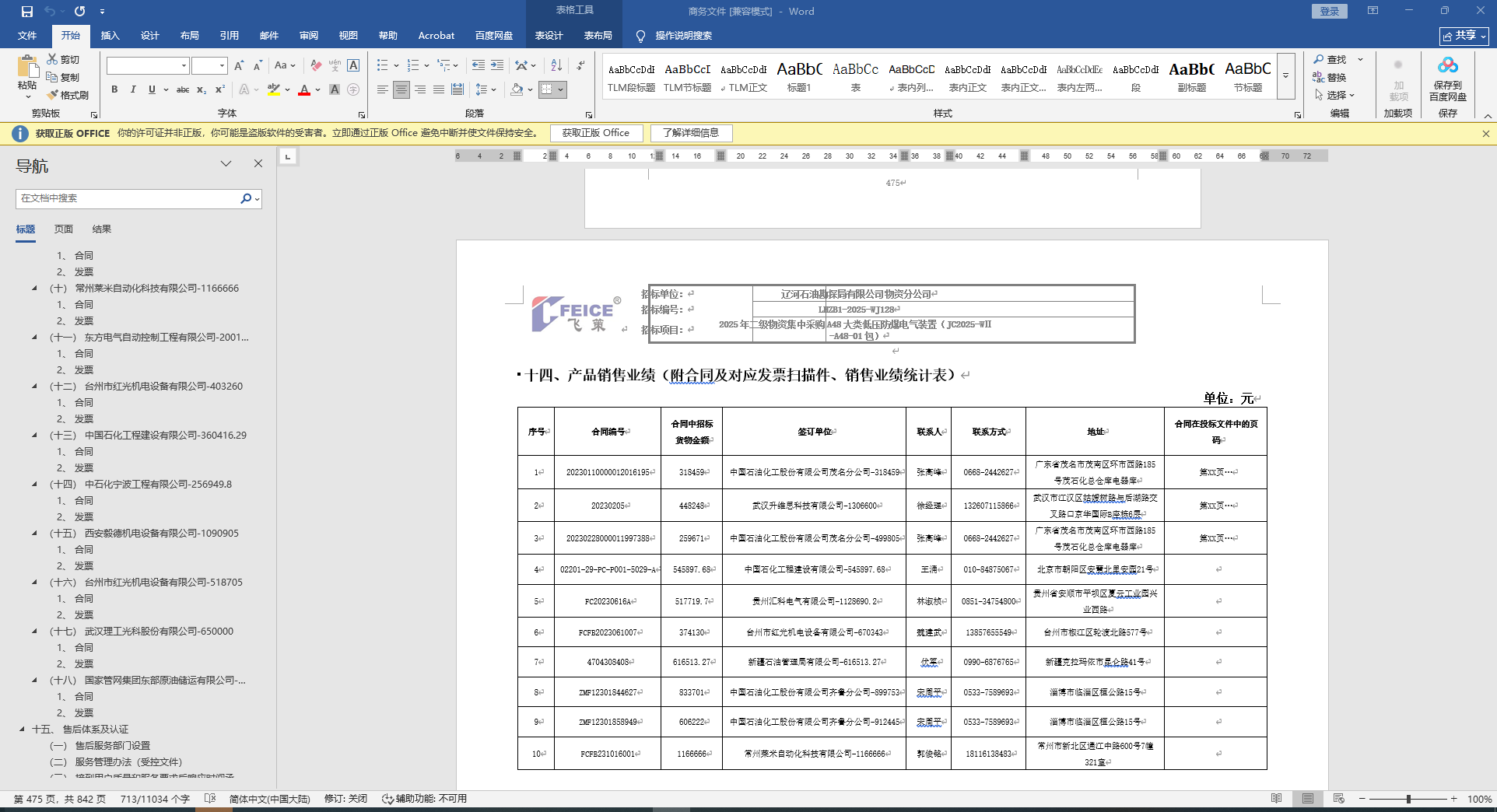Viewport: 1497px width, 812px height.
Task: Collapse the 十五、售后体系及认证 heading
Action: (22, 730)
